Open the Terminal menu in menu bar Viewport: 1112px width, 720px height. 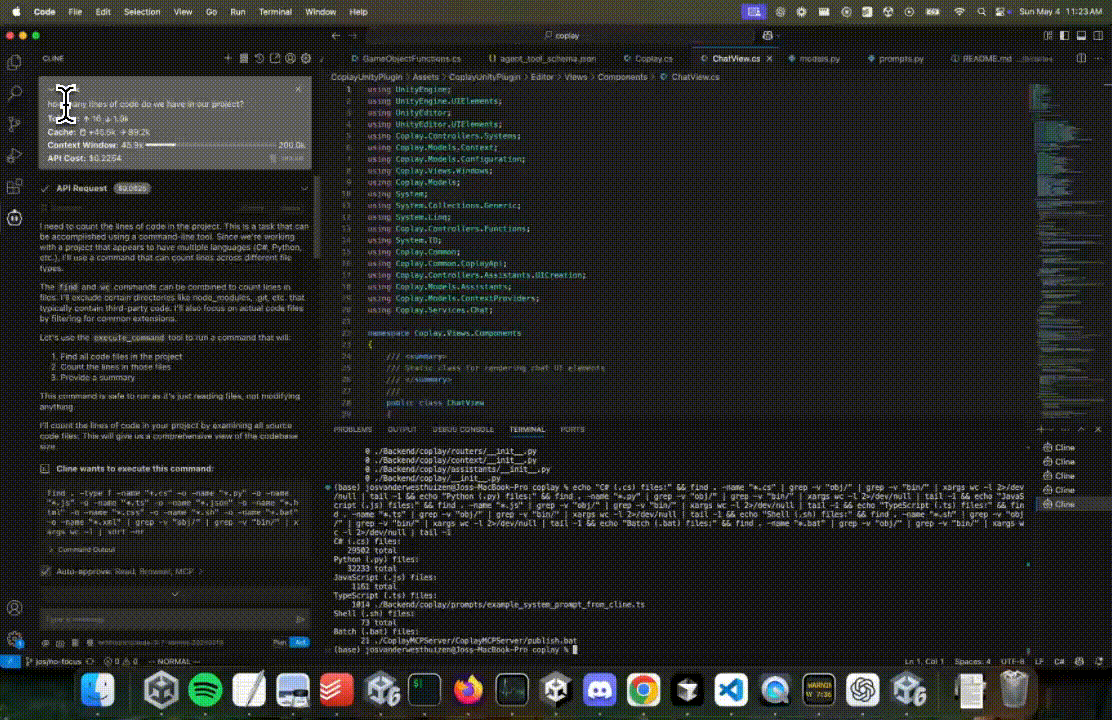click(x=277, y=11)
